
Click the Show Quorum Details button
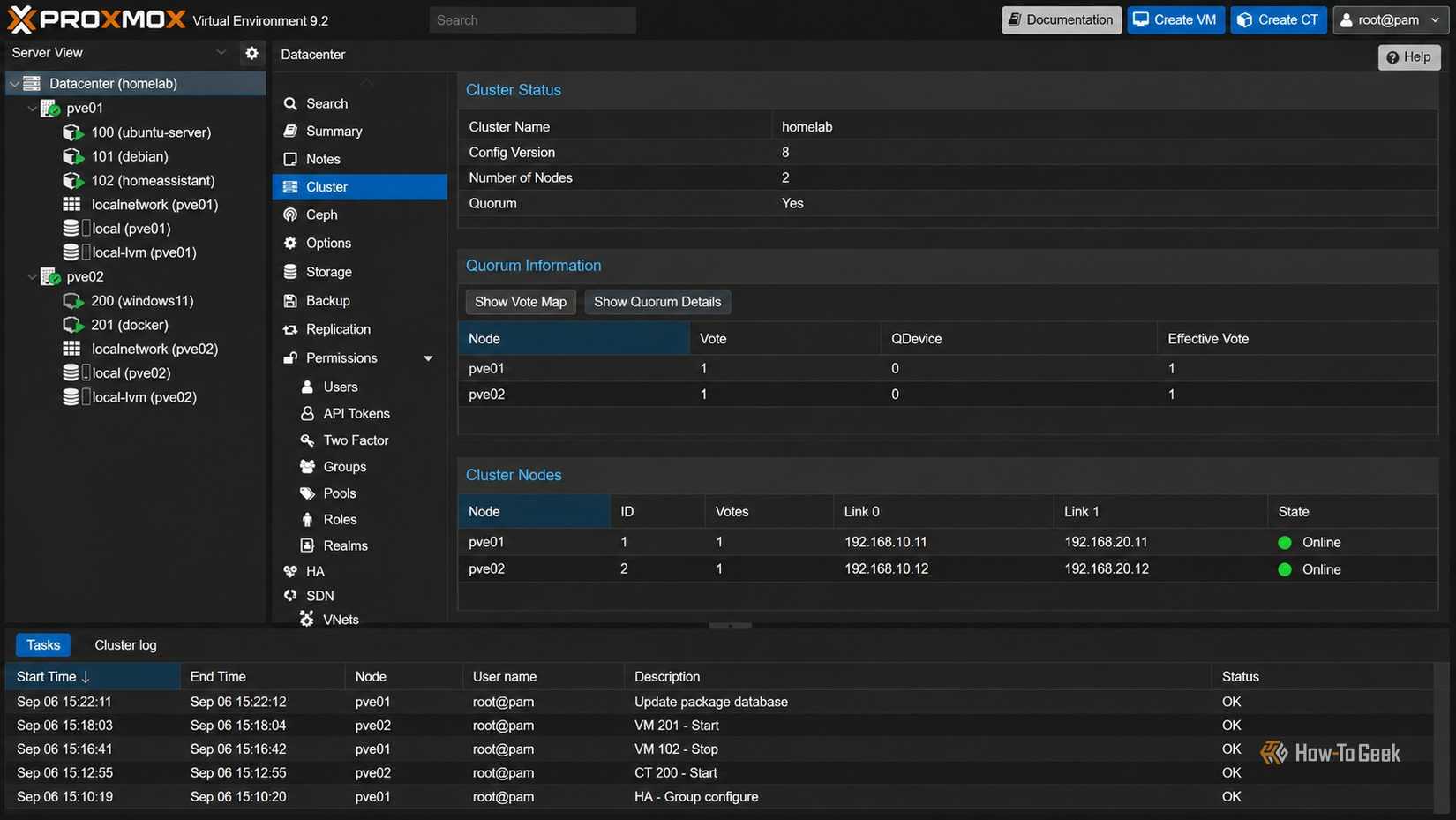tap(657, 302)
